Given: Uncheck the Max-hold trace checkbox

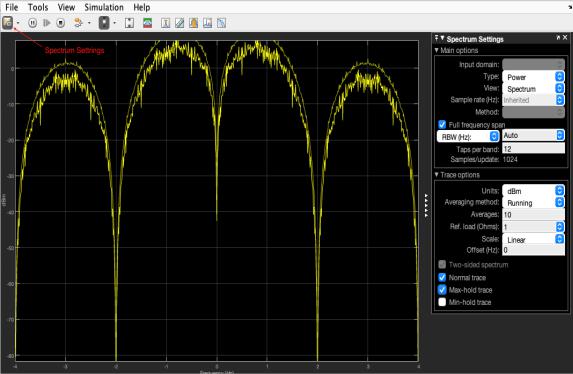Looking at the screenshot, I should [x=442, y=290].
